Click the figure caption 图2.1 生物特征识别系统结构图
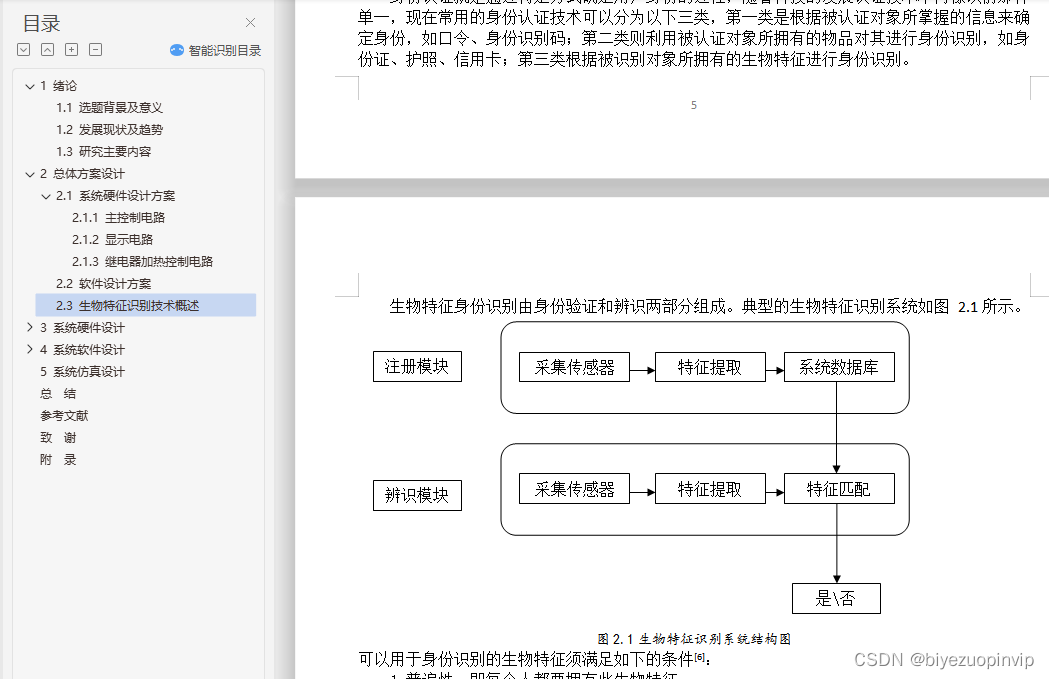This screenshot has width=1049, height=679. 694,639
